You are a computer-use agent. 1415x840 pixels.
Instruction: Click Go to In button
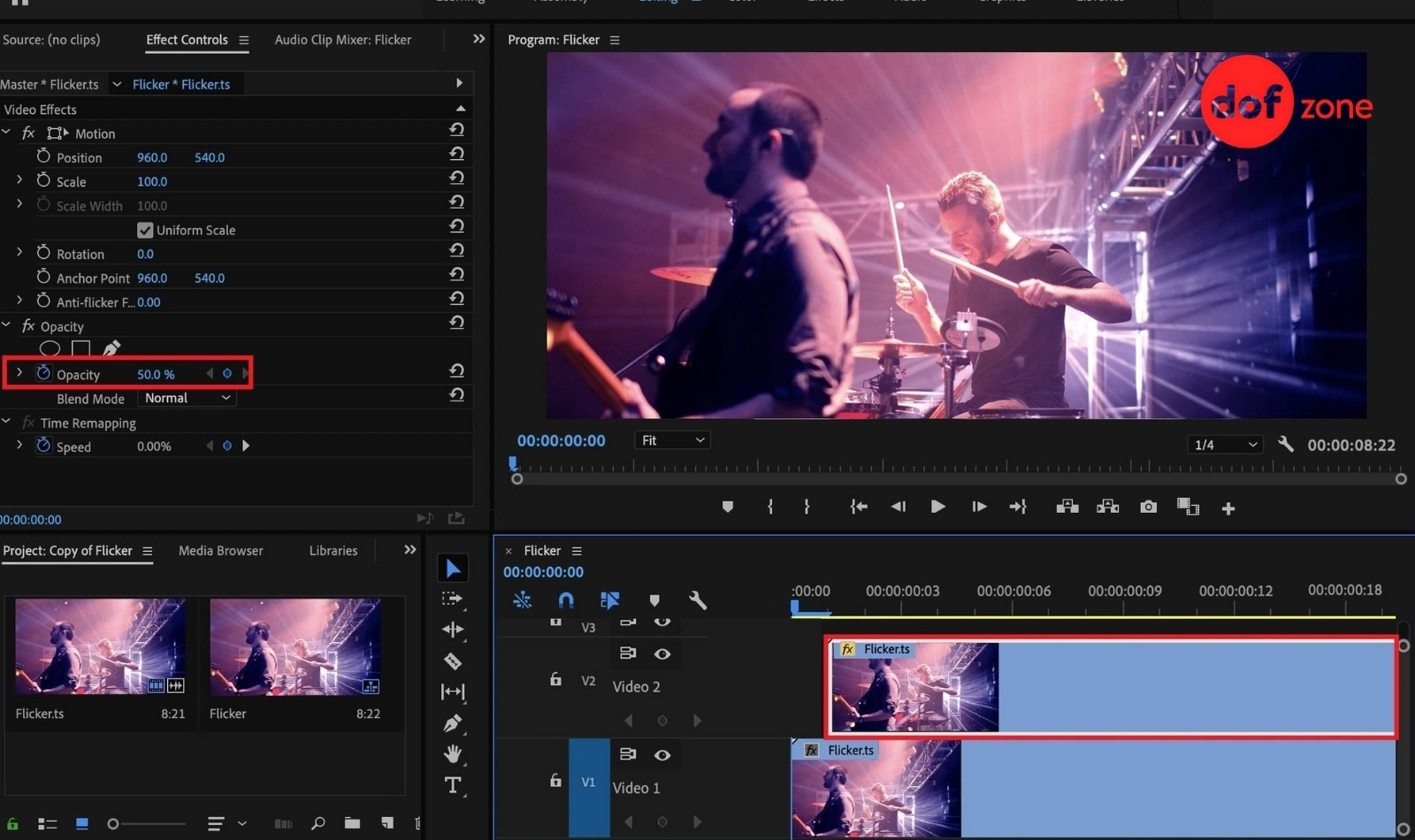858,507
